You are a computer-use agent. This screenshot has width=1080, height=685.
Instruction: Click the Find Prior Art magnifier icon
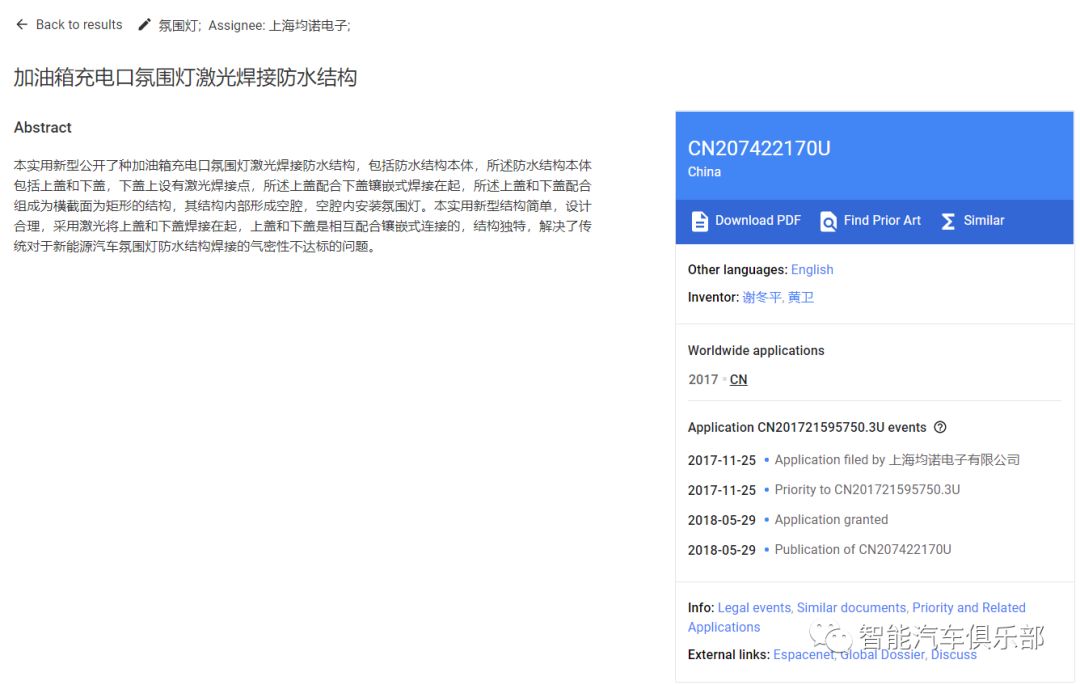pos(828,221)
